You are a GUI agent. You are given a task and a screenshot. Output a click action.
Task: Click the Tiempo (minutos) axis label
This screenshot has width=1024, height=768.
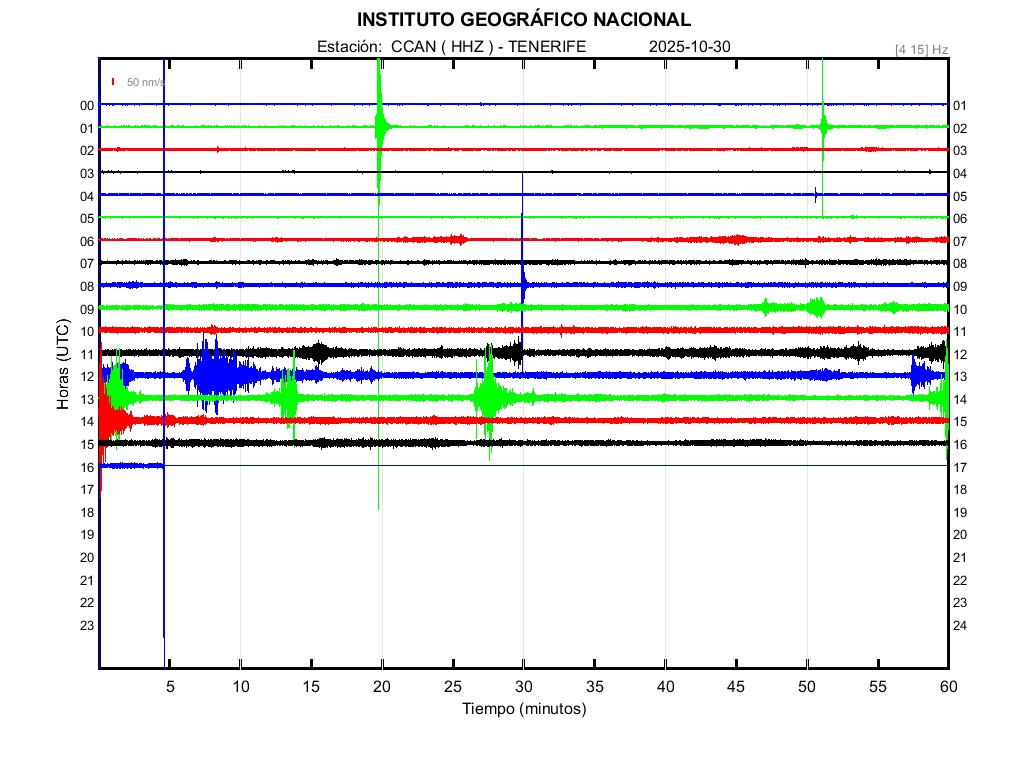524,709
